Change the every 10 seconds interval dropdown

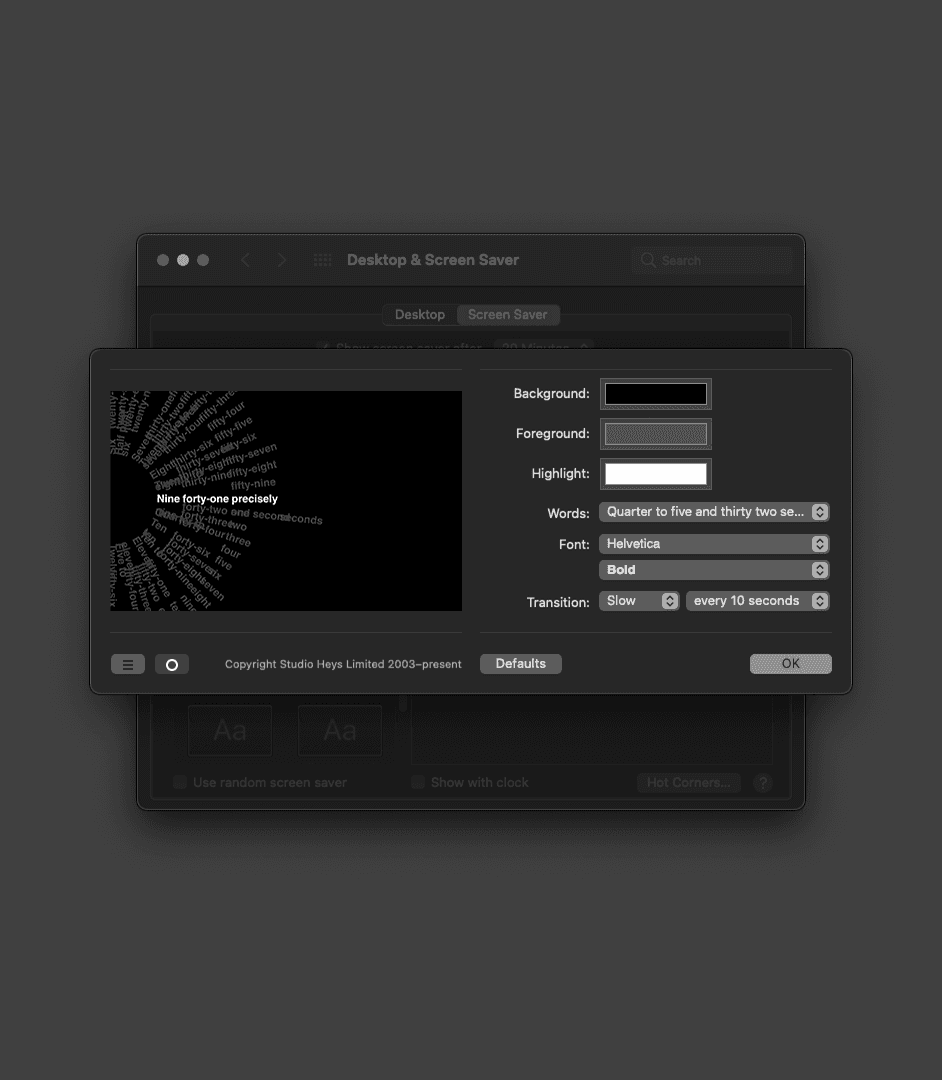coord(757,601)
